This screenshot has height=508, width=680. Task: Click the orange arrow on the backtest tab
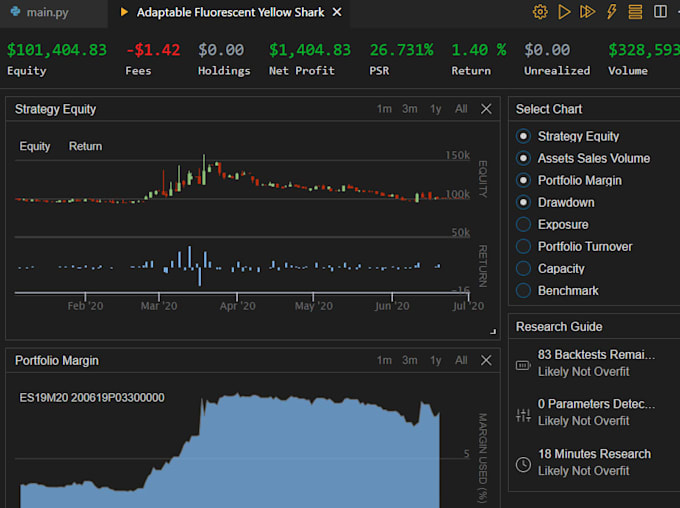[124, 12]
